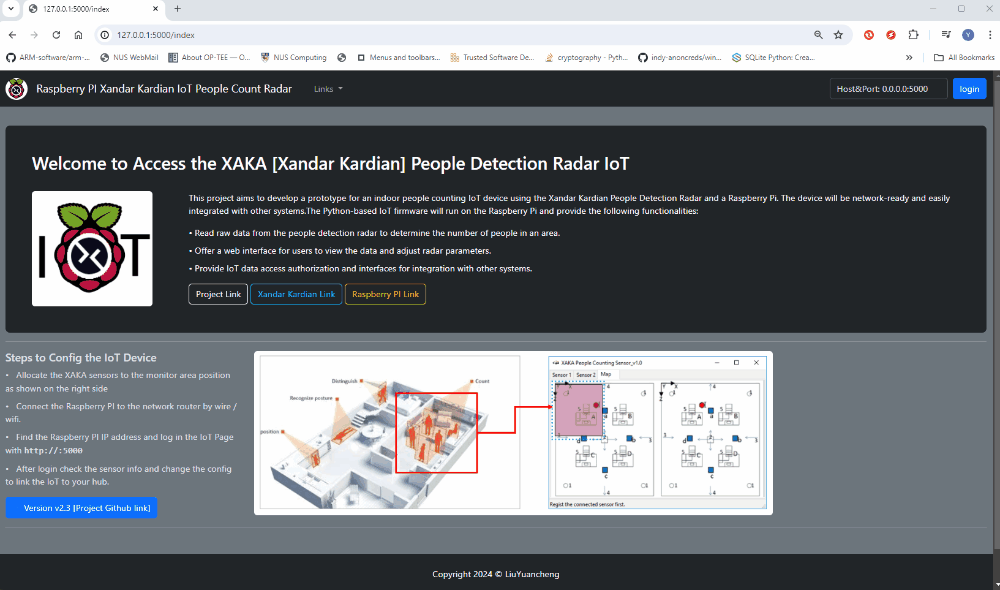The image size is (1000, 590).
Task: Click the 'Allocate the XAKA sensors' step text
Action: click(x=118, y=382)
